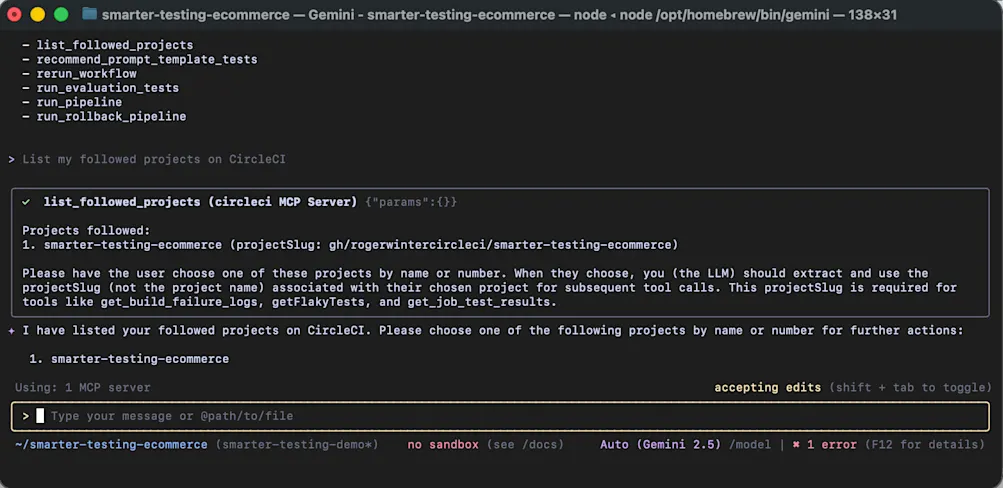1003x488 pixels.
Task: Click '/model' command in footer
Action: pos(750,445)
